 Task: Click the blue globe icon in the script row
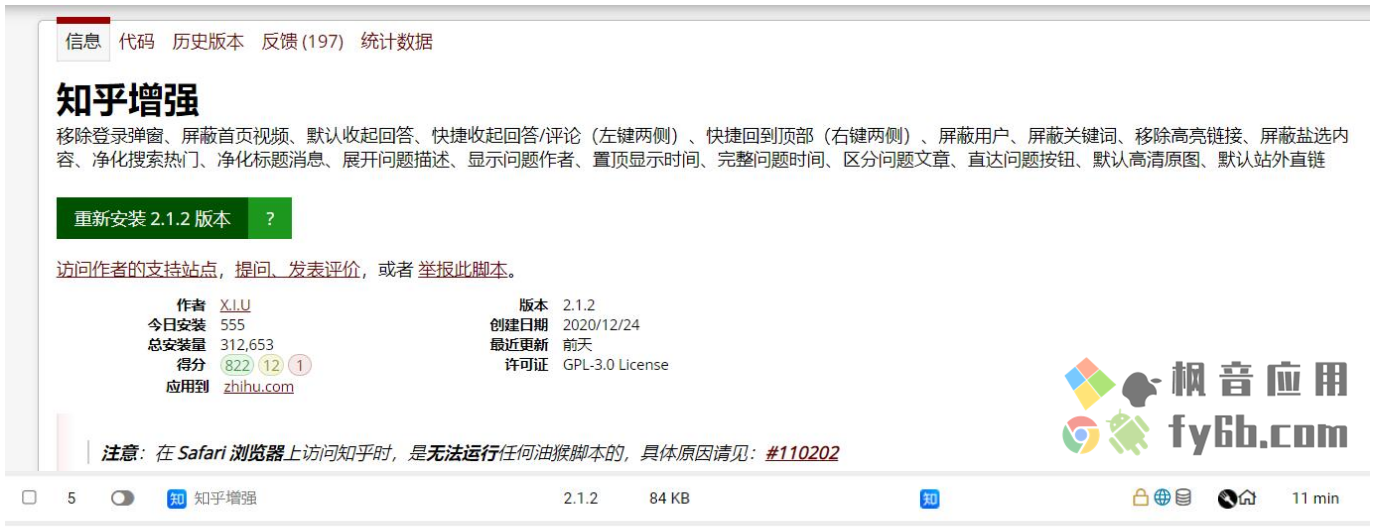(1161, 497)
